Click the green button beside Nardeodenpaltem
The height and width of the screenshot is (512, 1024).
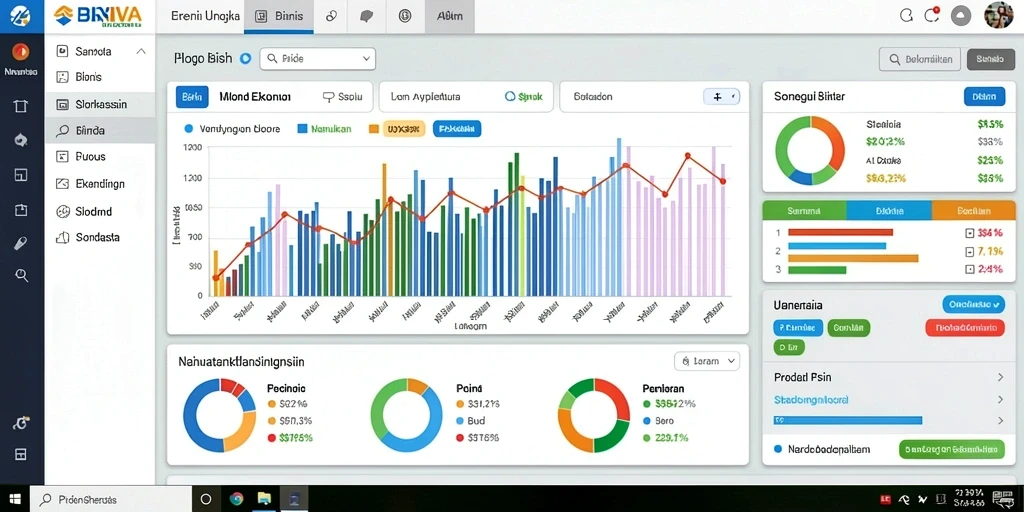(x=952, y=449)
